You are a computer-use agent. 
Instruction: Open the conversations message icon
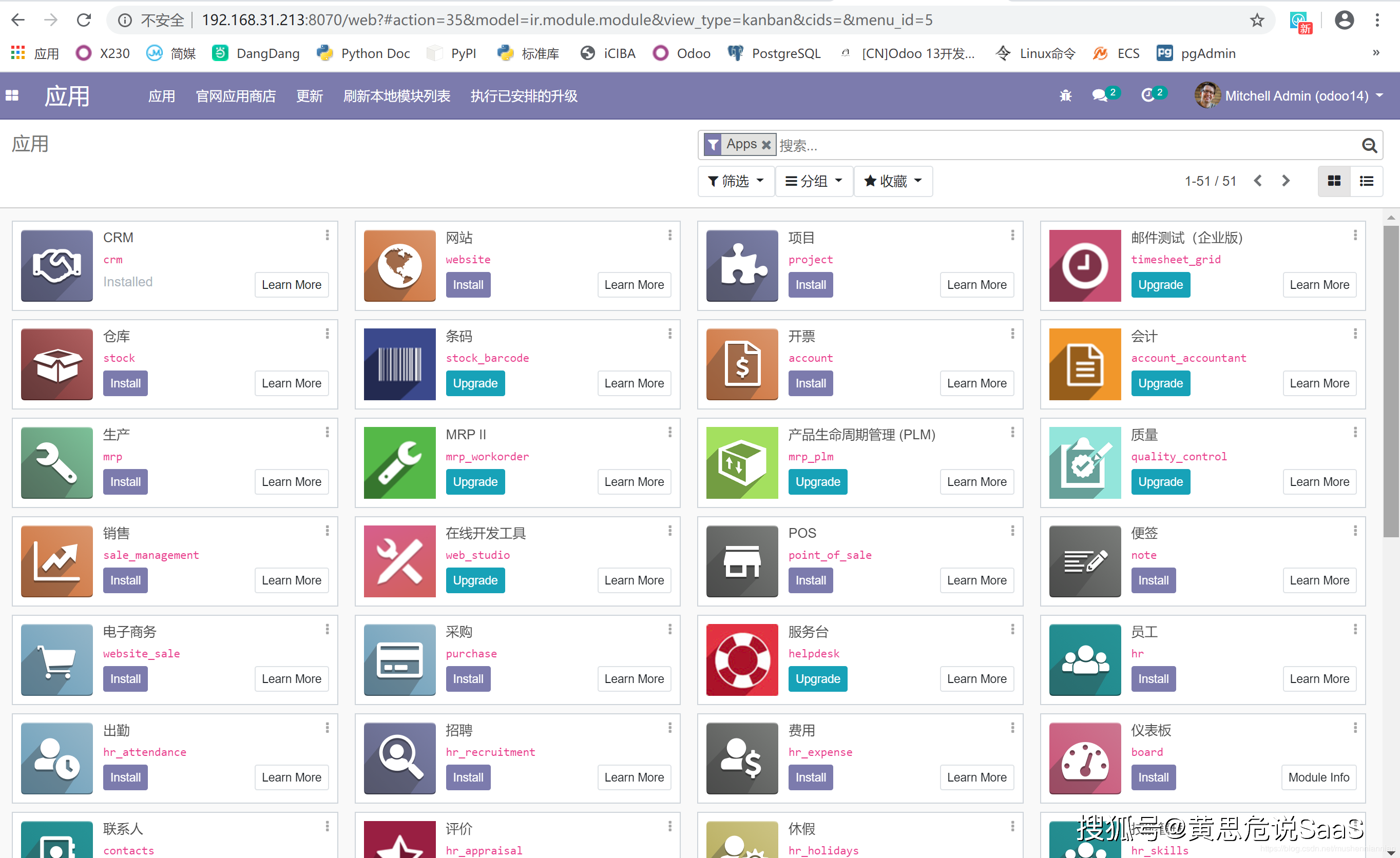1100,95
